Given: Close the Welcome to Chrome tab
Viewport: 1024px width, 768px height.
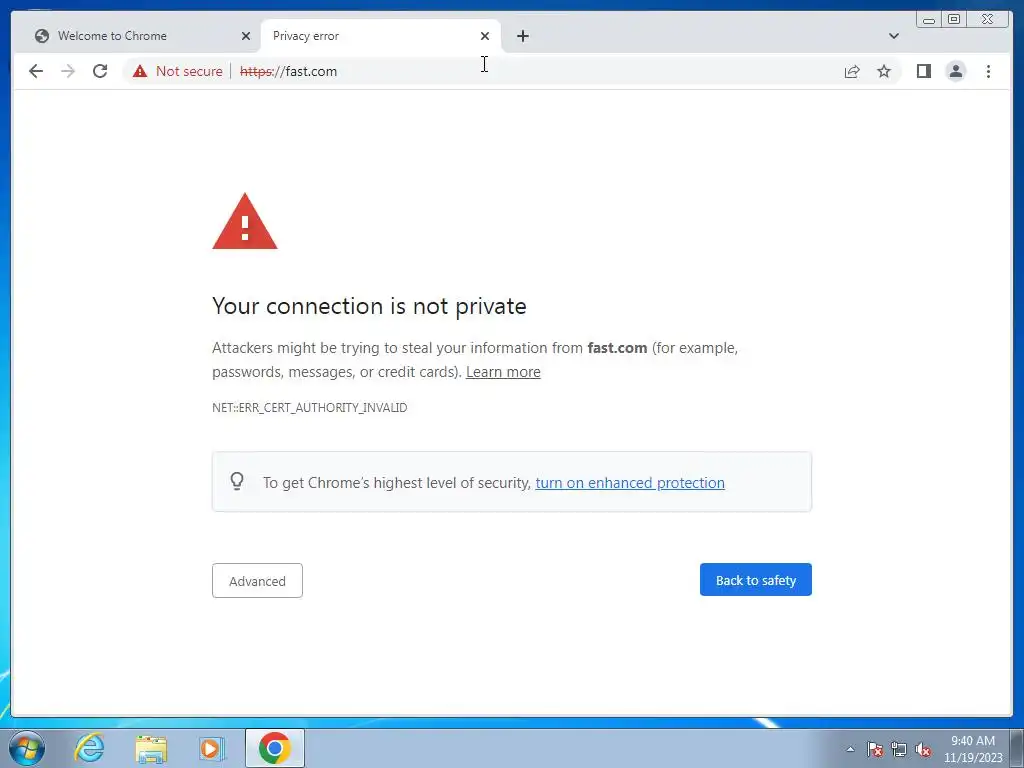Looking at the screenshot, I should [246, 36].
